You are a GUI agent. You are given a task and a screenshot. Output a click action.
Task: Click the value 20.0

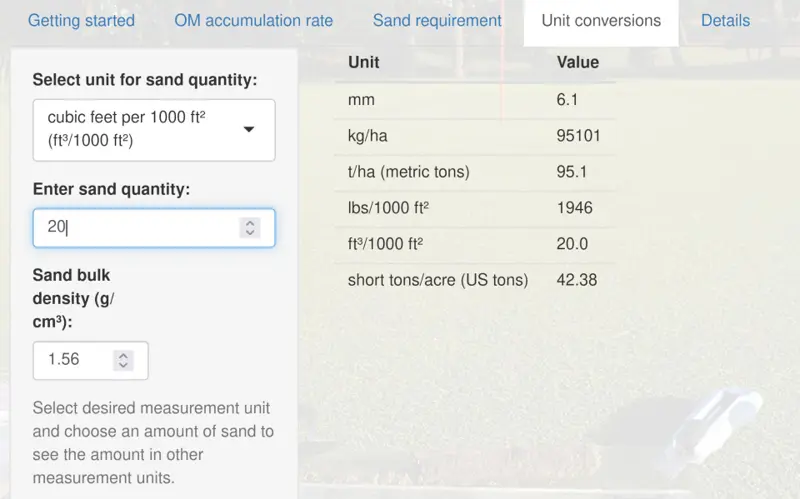[x=572, y=244]
